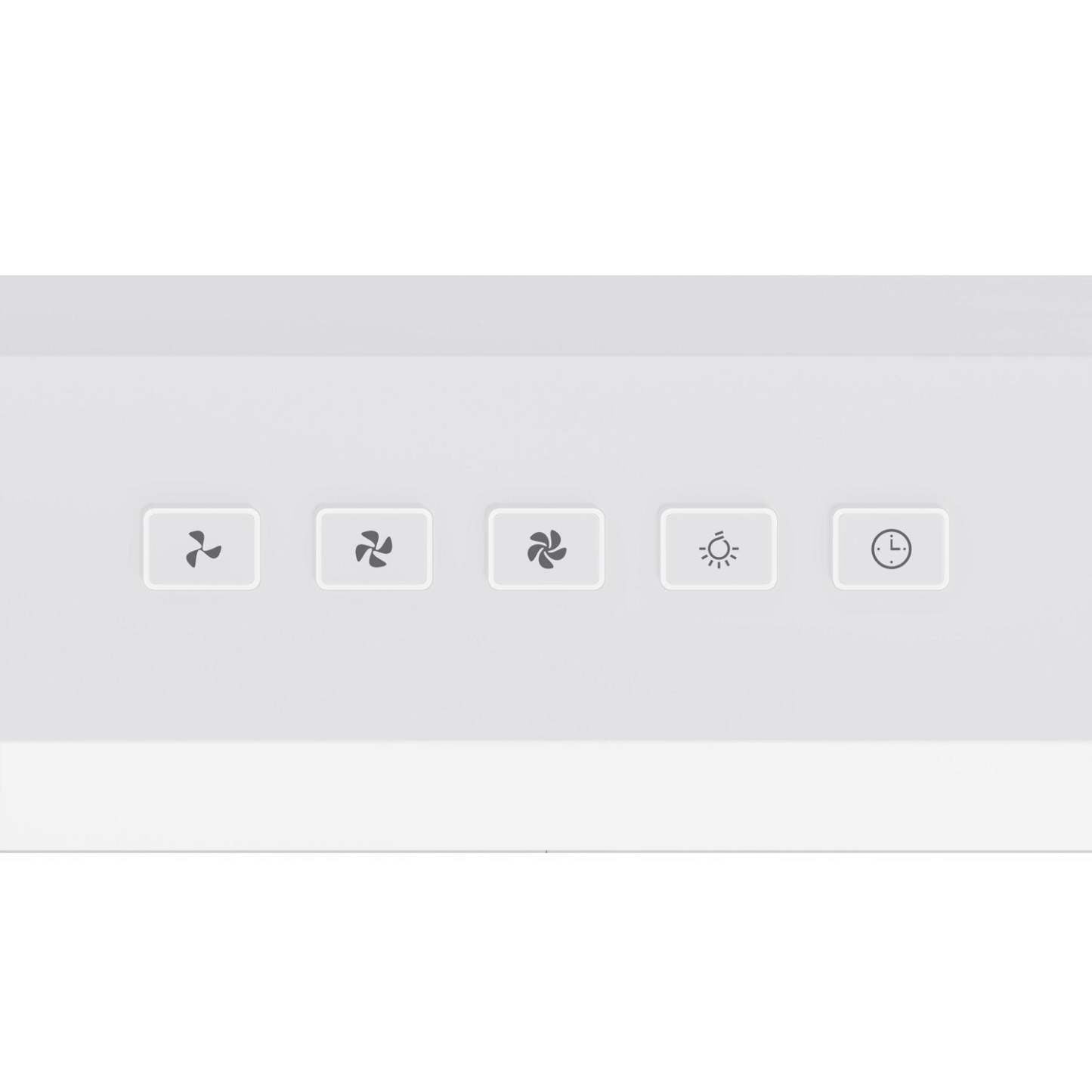1092x1092 pixels.
Task: Select the high fan speed button
Action: point(546,549)
